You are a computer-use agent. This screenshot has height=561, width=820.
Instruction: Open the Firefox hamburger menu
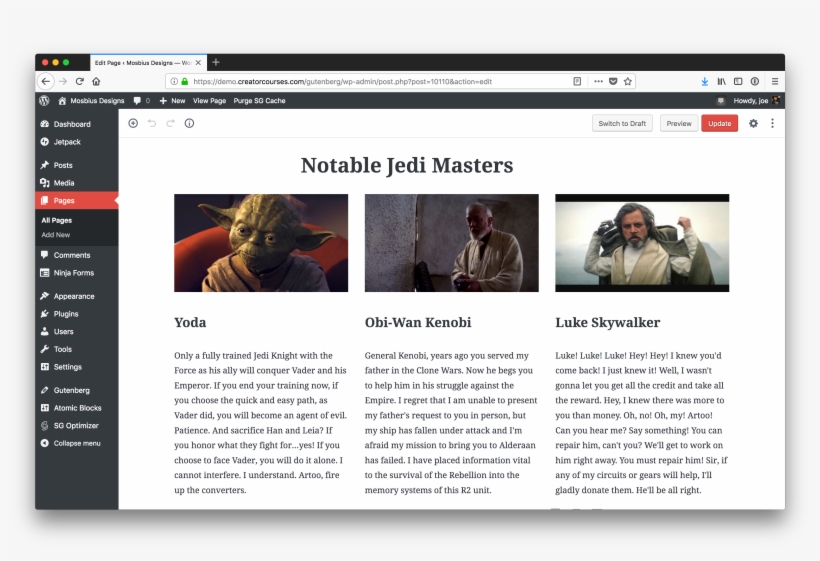[774, 81]
